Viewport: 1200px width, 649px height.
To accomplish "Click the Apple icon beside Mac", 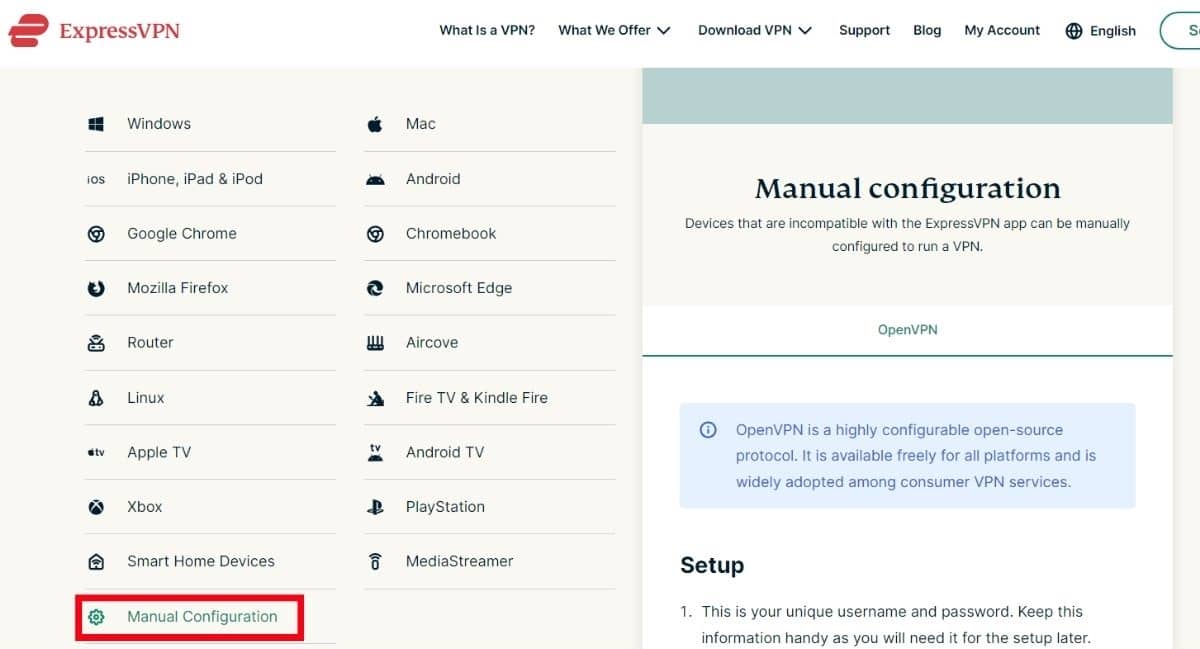I will click(375, 124).
